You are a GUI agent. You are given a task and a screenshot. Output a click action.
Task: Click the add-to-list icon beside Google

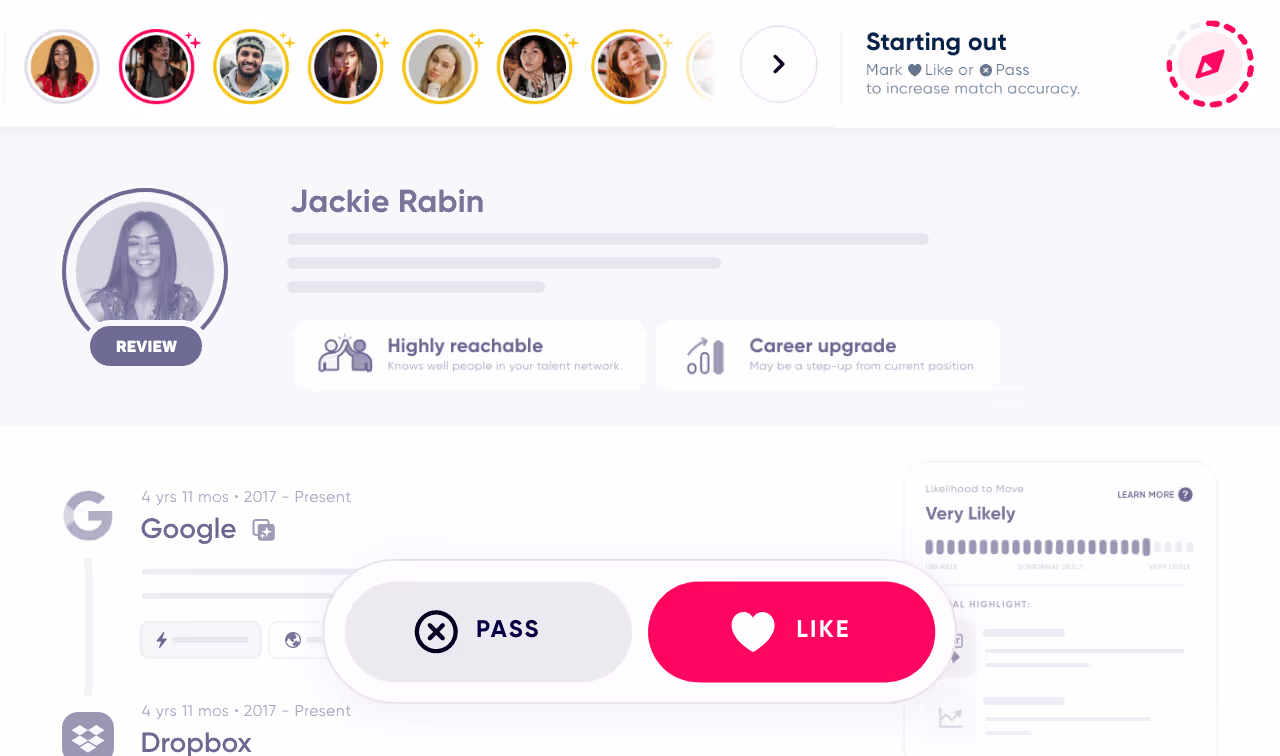(263, 530)
